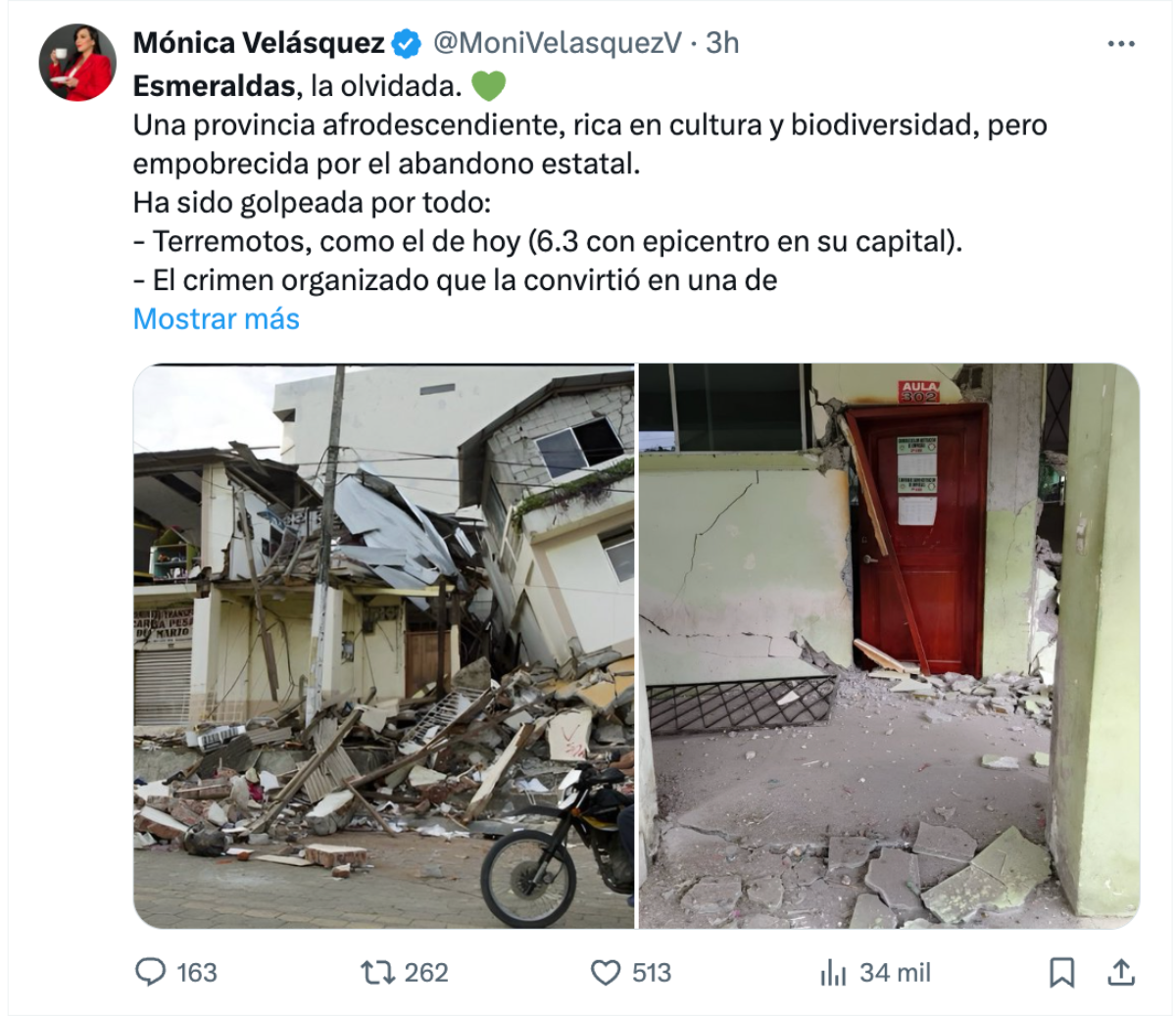This screenshot has height=1016, width=1176.
Task: Open the damaged red door photo
Action: click(889, 646)
